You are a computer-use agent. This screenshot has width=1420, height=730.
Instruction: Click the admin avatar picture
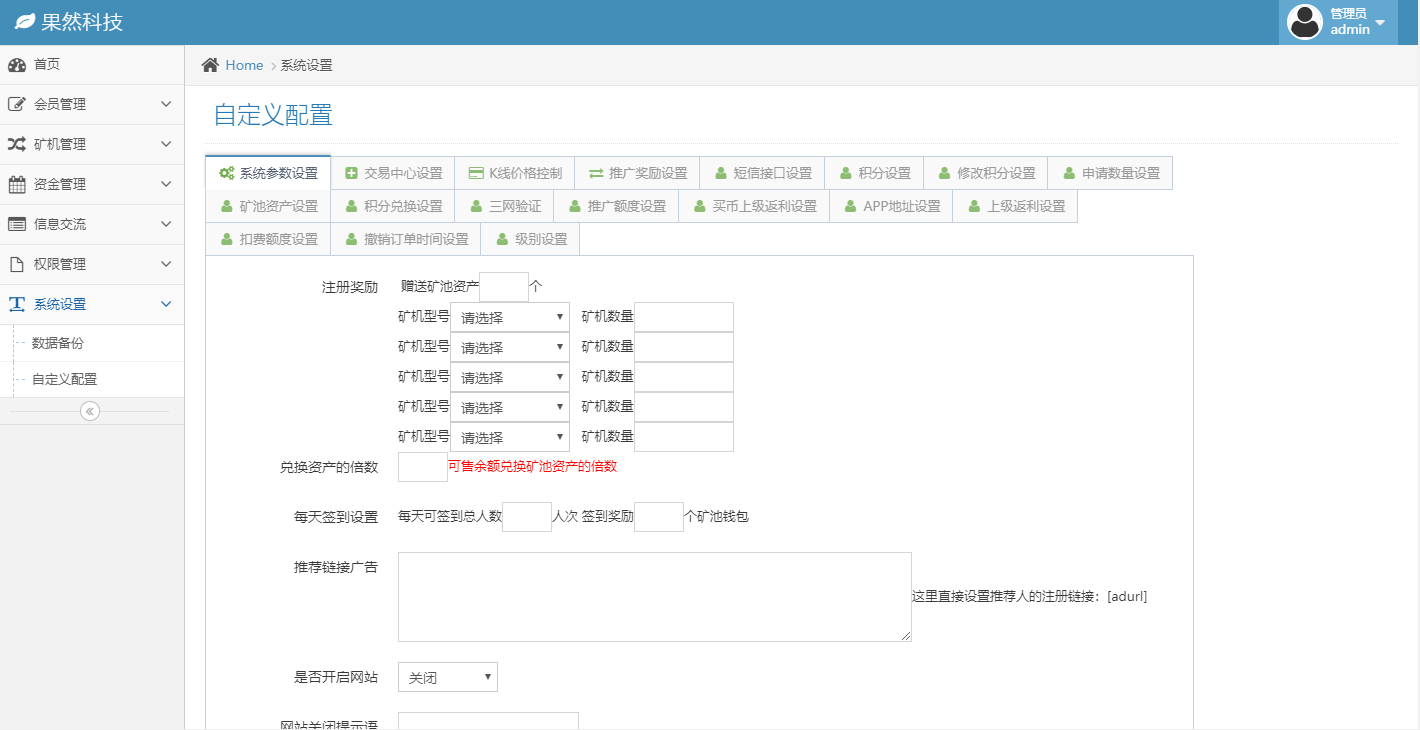1304,21
